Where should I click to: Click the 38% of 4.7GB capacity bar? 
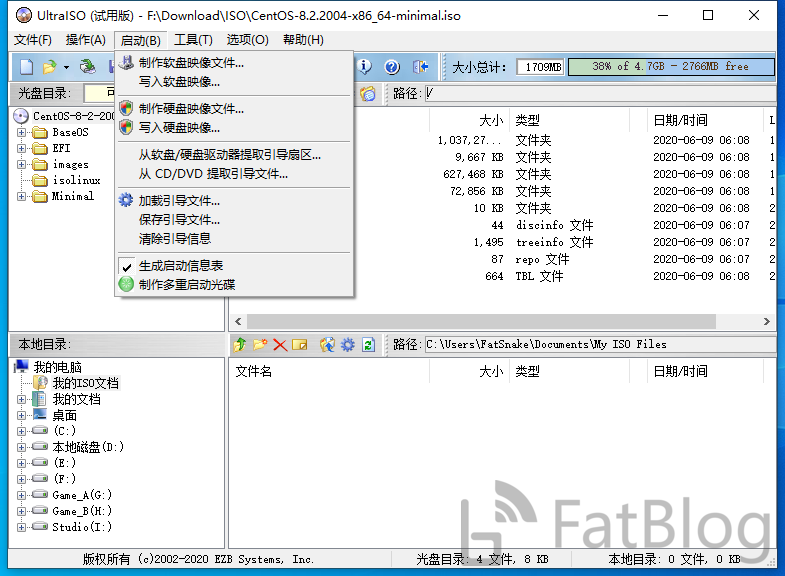click(671, 67)
